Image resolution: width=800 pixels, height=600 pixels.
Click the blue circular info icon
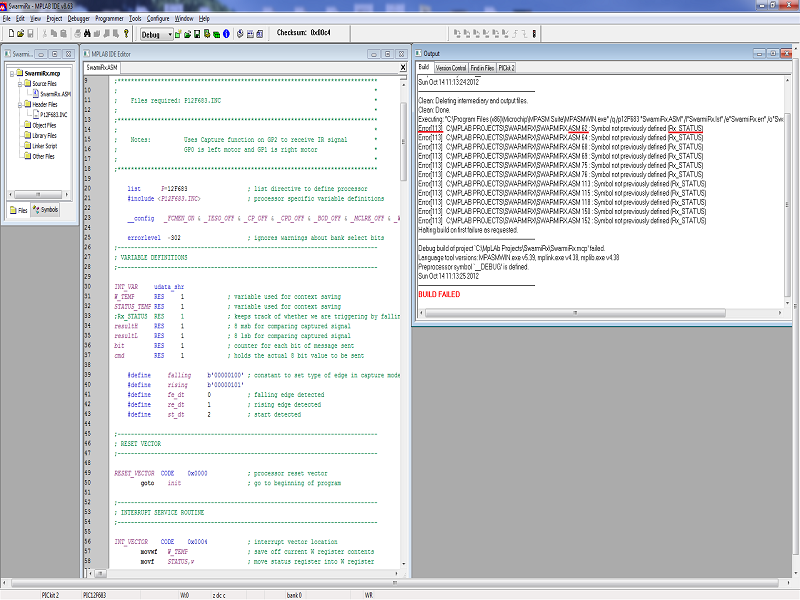point(226,34)
